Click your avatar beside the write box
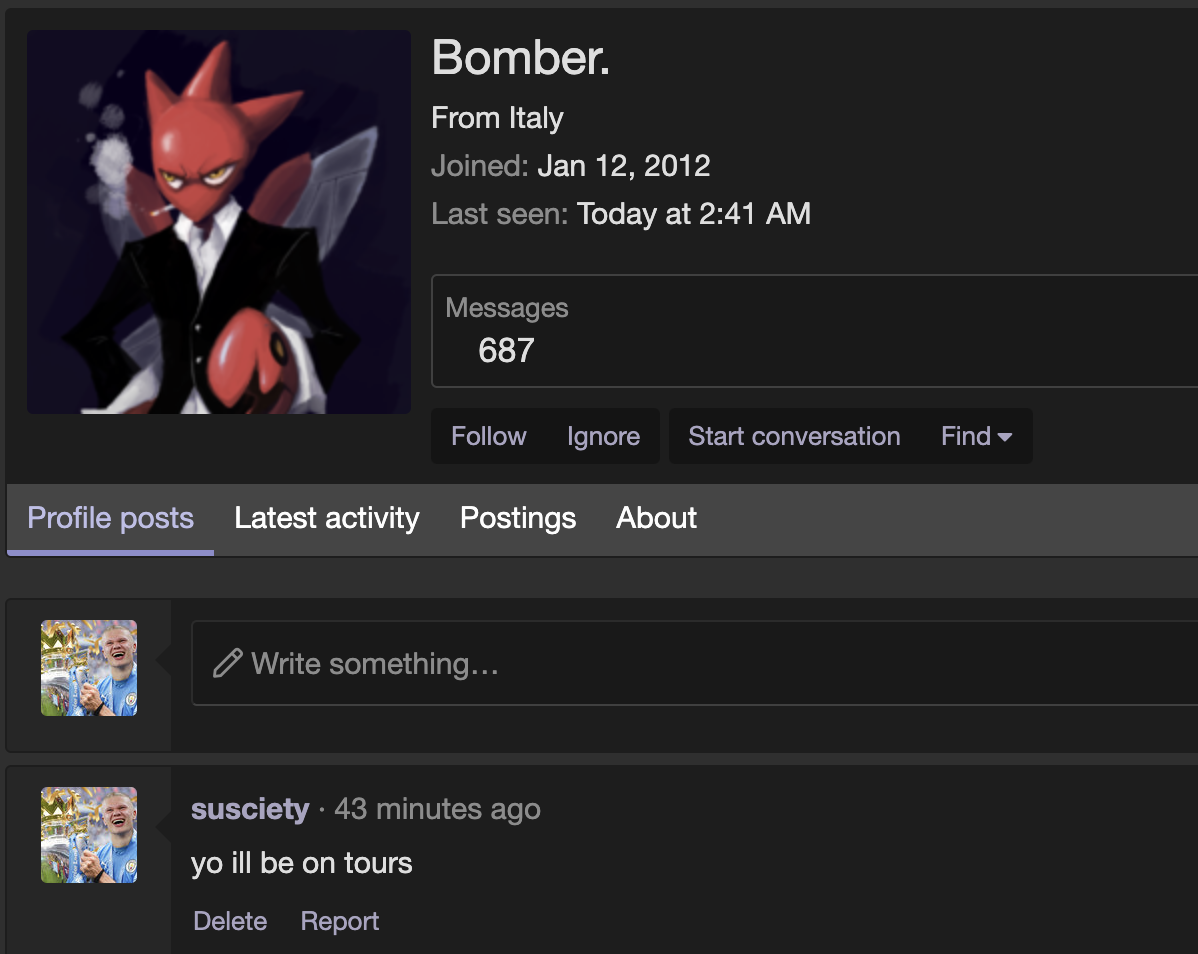The height and width of the screenshot is (954, 1198). pos(89,668)
